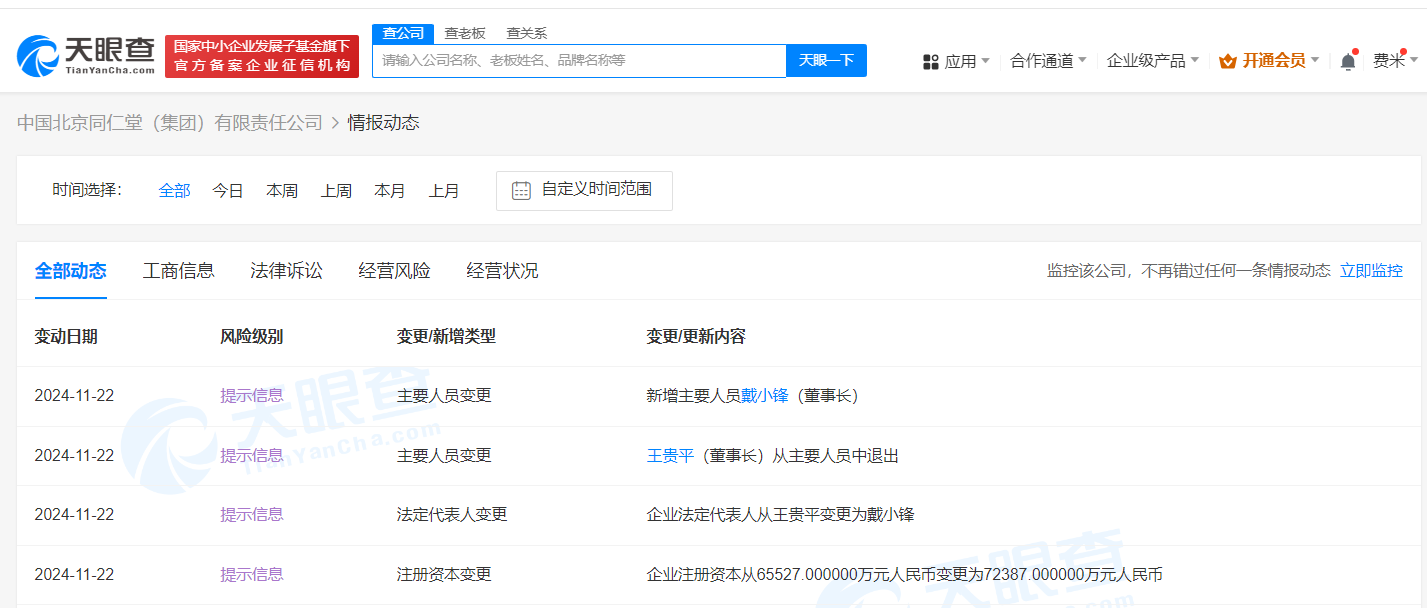The width and height of the screenshot is (1427, 608).
Task: Switch to the 经营风险 tab
Action: pos(395,271)
